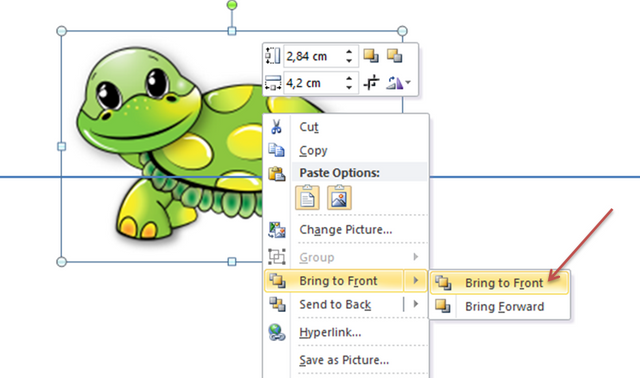Click the shape width icon in mini toolbar
This screenshot has width=640, height=378.
click(273, 83)
